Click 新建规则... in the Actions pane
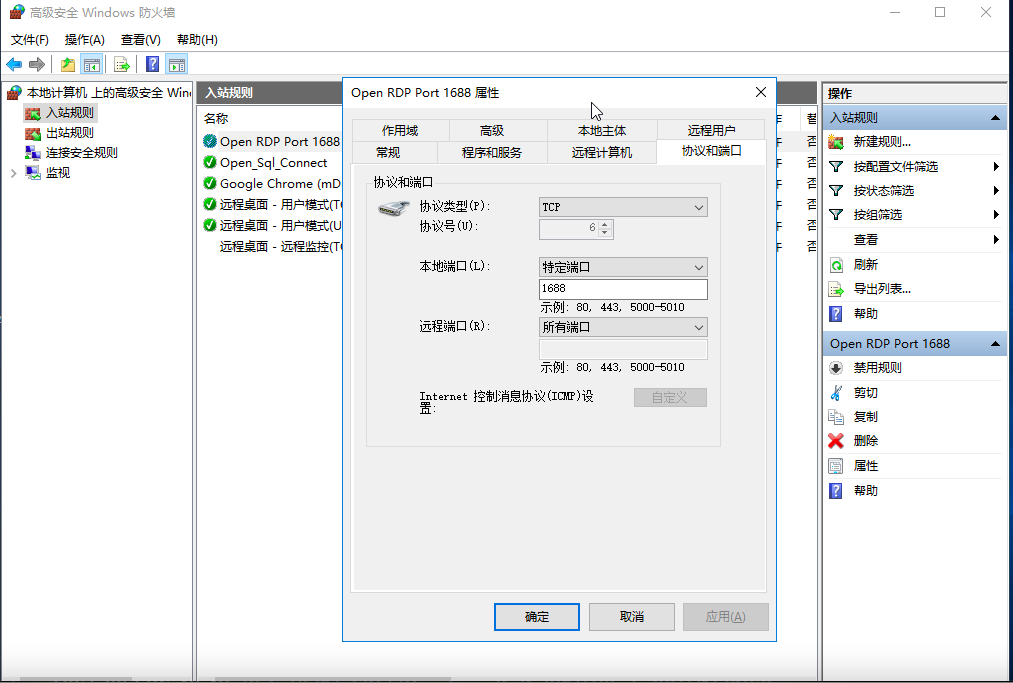The height and width of the screenshot is (683, 1013). tap(882, 142)
